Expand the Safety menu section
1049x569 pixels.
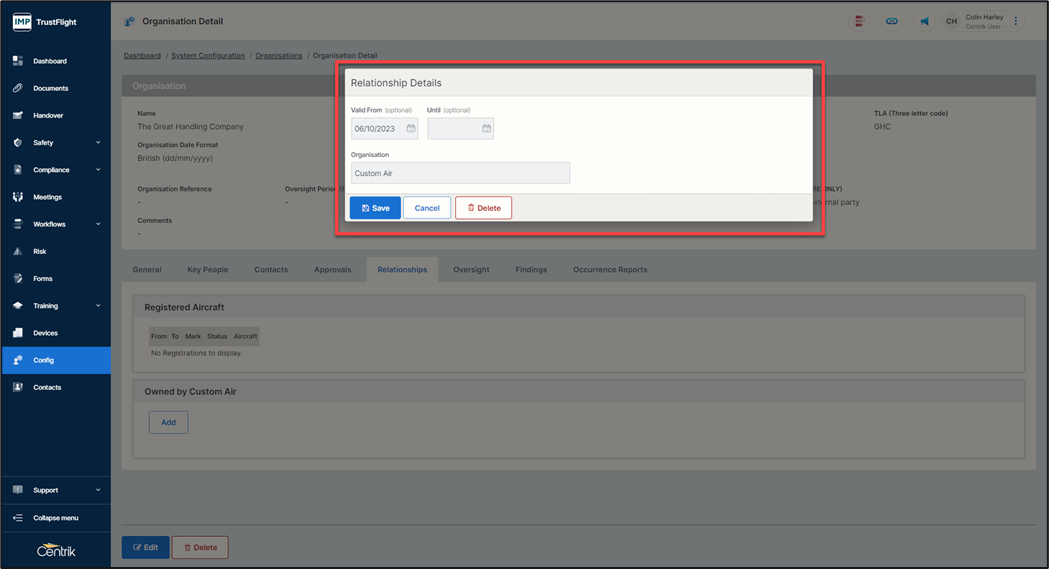[x=98, y=143]
